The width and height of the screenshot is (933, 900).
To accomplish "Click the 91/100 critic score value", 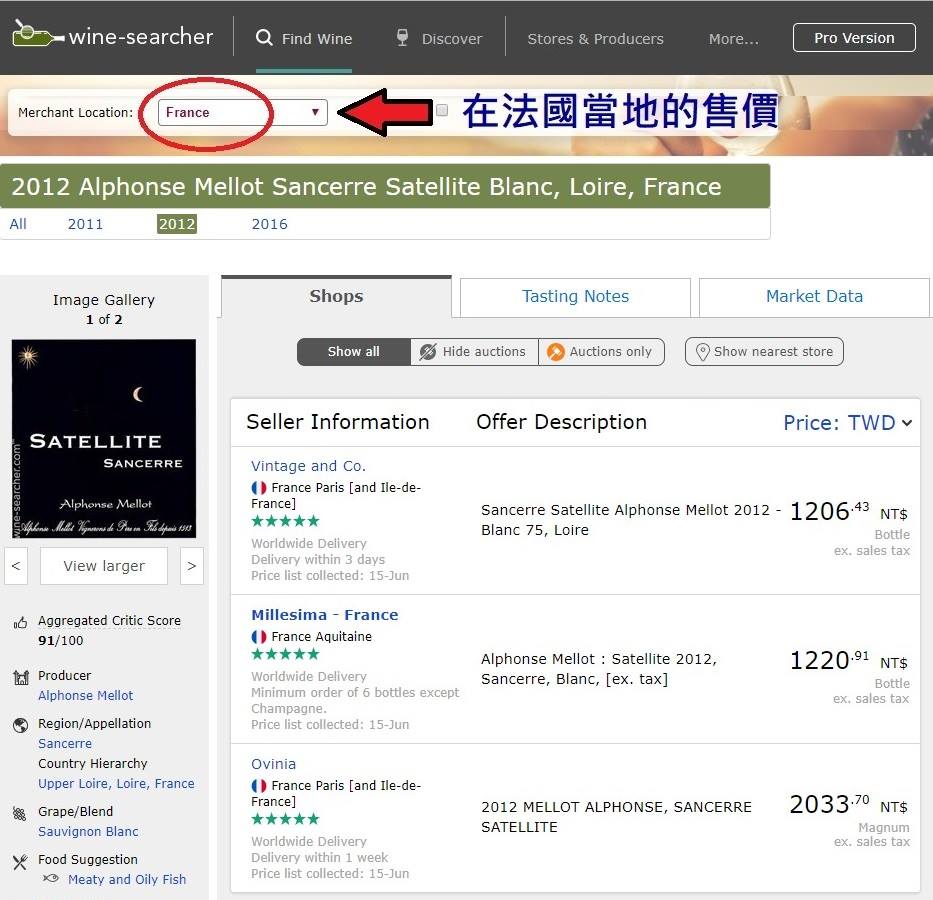I will tap(61, 641).
